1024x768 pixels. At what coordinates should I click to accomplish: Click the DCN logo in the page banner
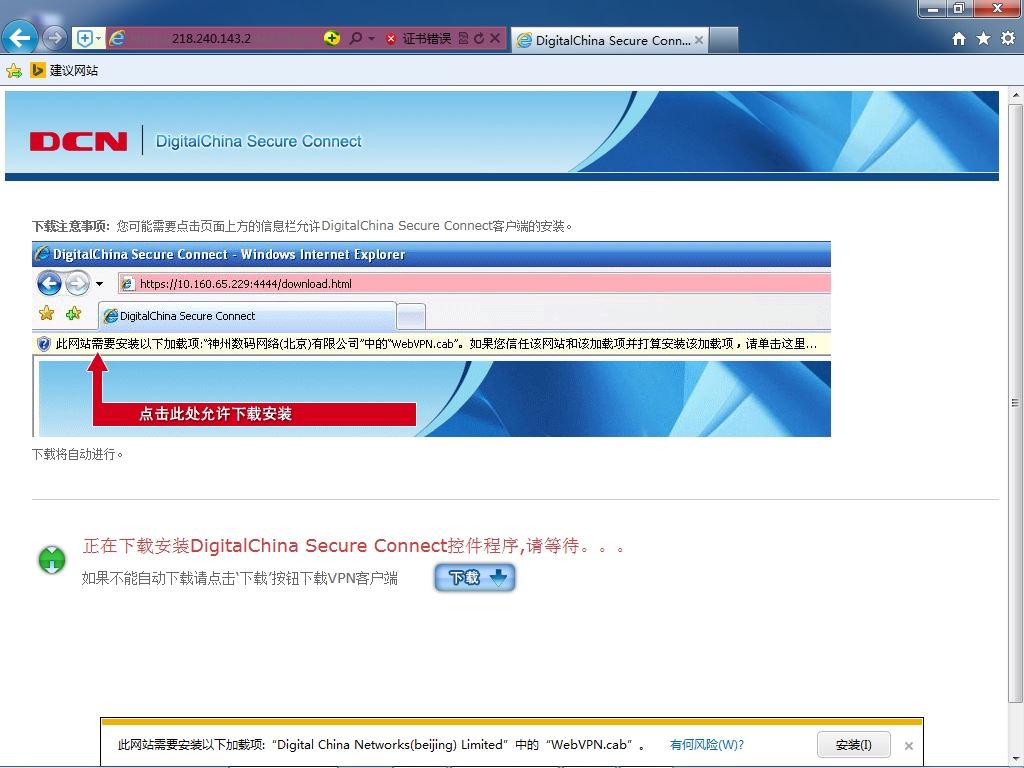click(x=78, y=141)
